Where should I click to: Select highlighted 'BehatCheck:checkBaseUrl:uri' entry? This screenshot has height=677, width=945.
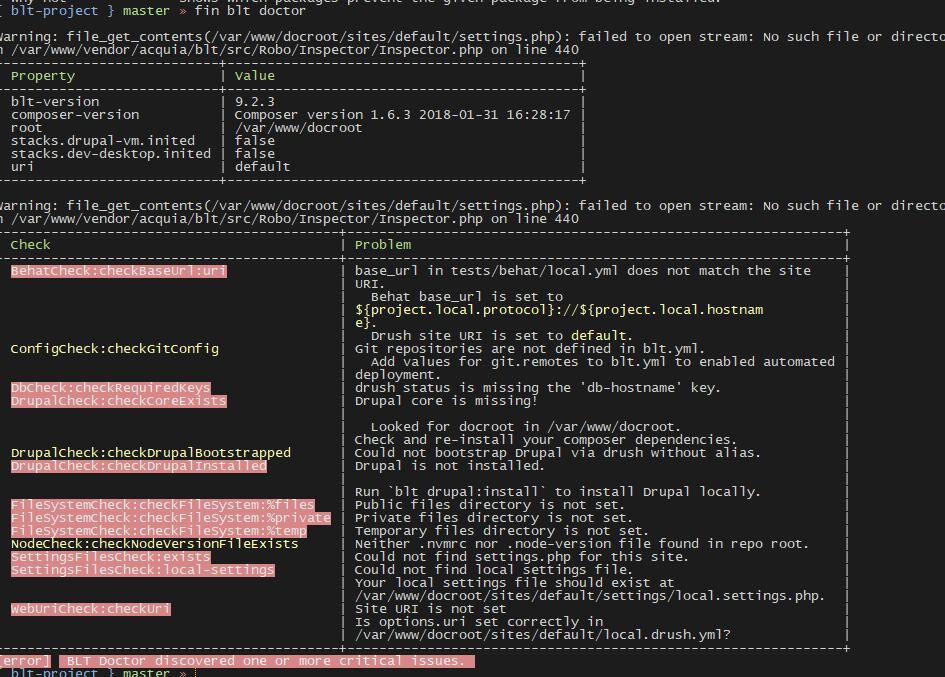[119, 271]
